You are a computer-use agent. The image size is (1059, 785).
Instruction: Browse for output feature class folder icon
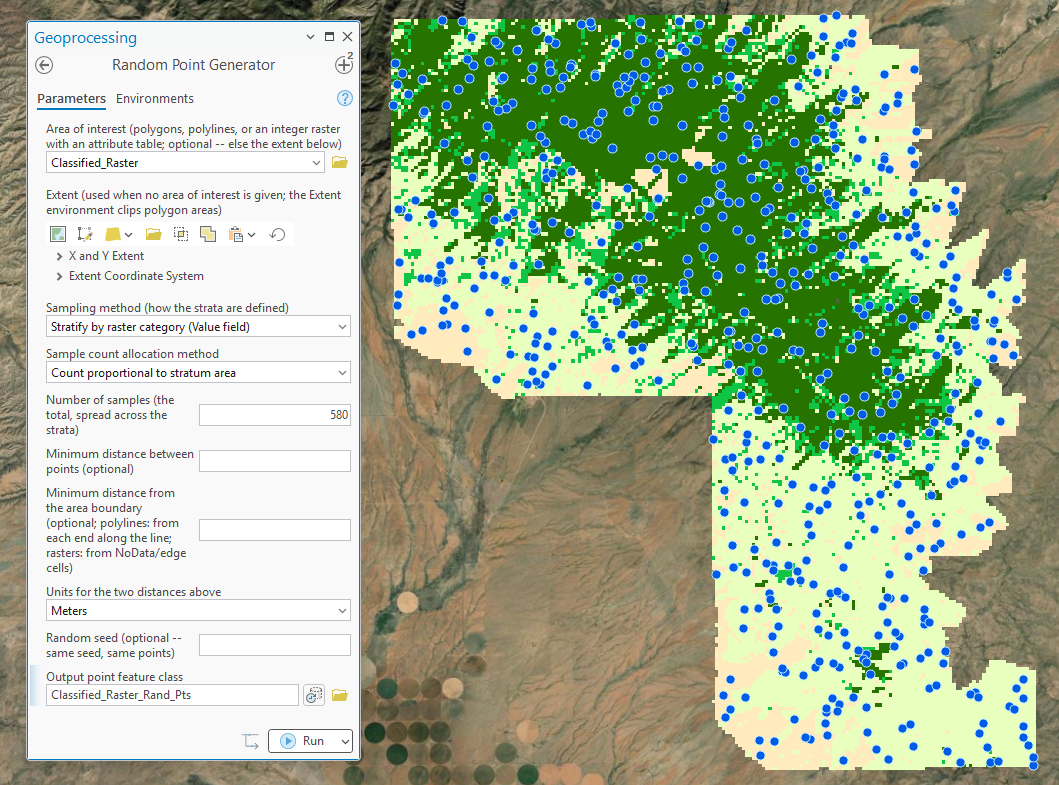(340, 695)
